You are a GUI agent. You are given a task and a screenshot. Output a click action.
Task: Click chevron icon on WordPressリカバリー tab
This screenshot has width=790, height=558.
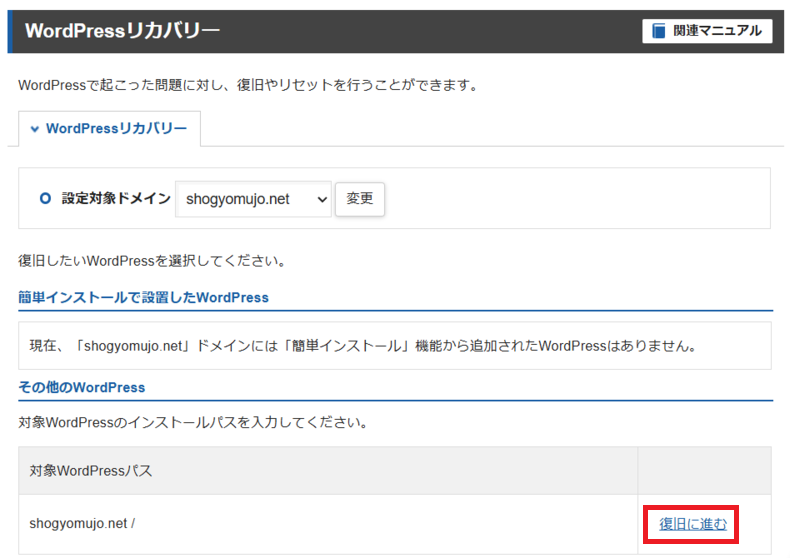pos(35,129)
